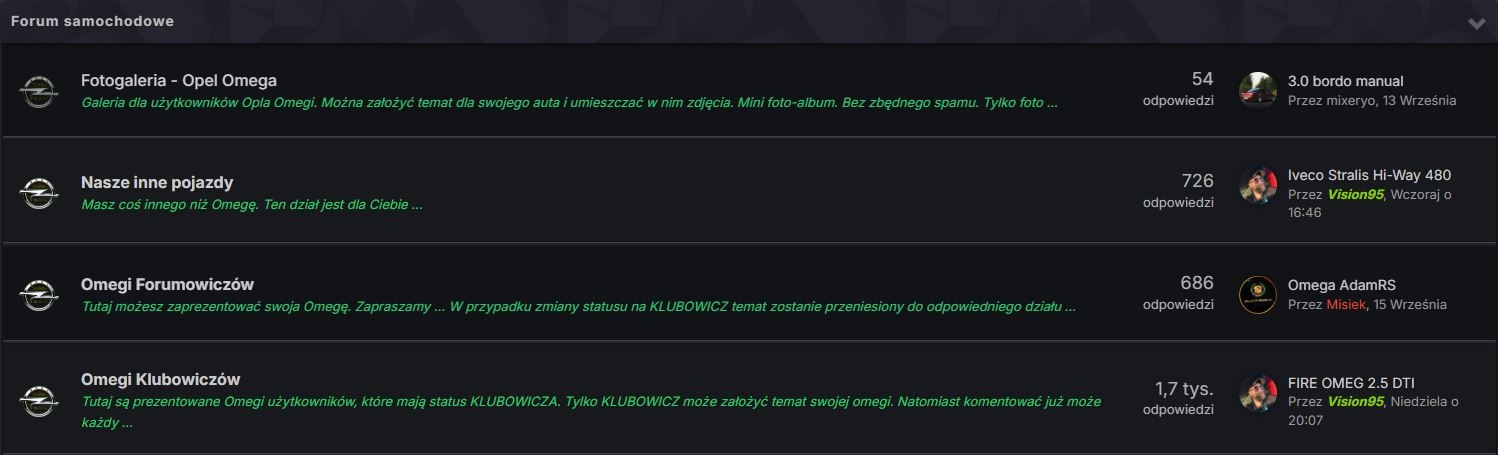The width and height of the screenshot is (1498, 455).
Task: Open the Fotogaleria - Opel Omega forum
Action: point(179,80)
